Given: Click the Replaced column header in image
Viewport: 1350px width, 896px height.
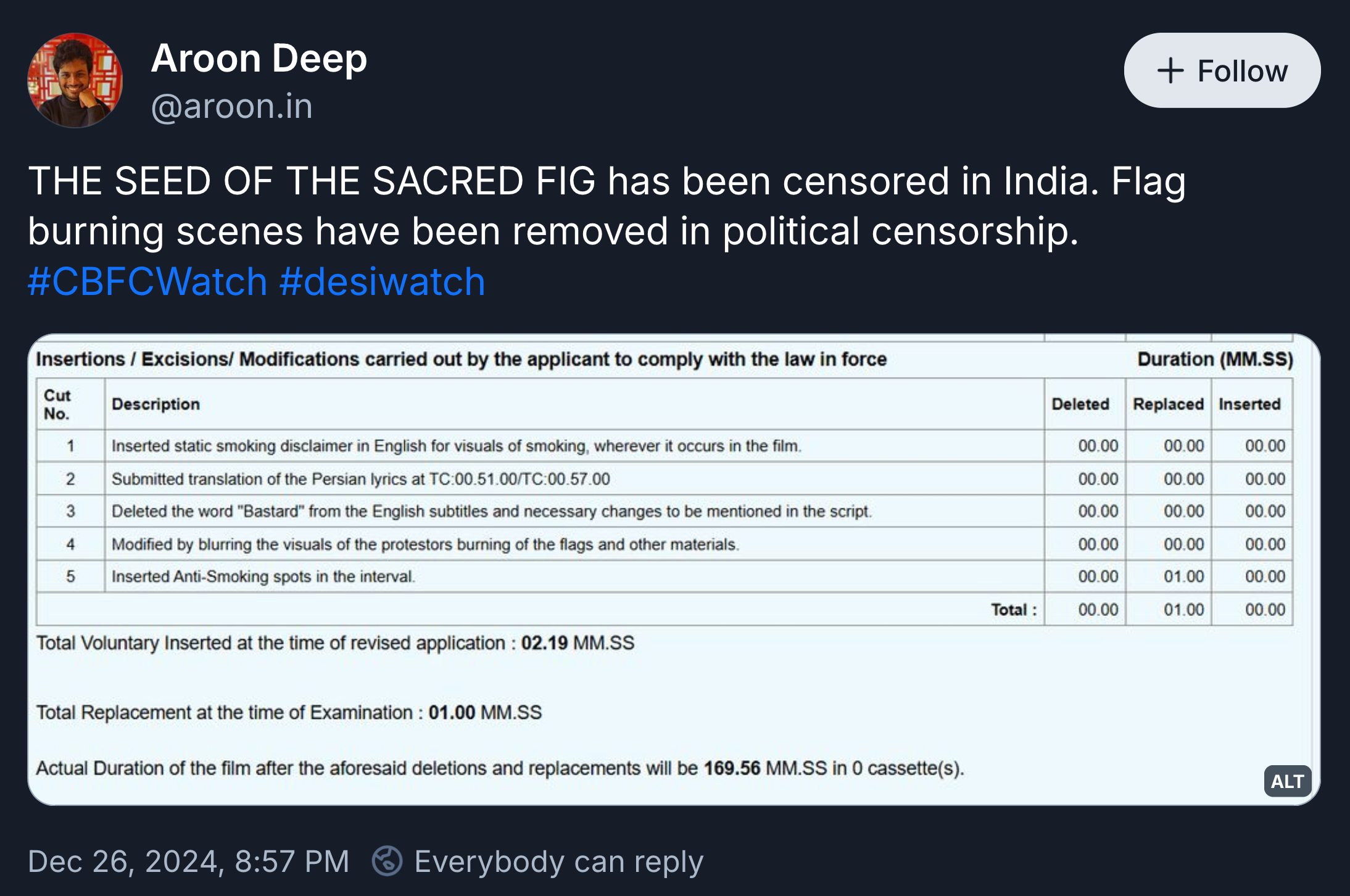Looking at the screenshot, I should pos(1168,404).
